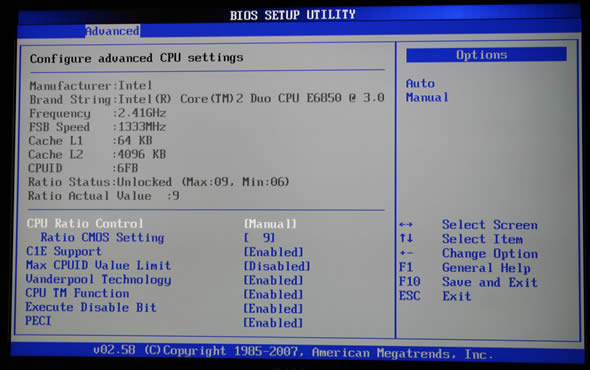The image size is (590, 370).
Task: Toggle Vanderpool Technology [Enabled] value
Action: [273, 280]
